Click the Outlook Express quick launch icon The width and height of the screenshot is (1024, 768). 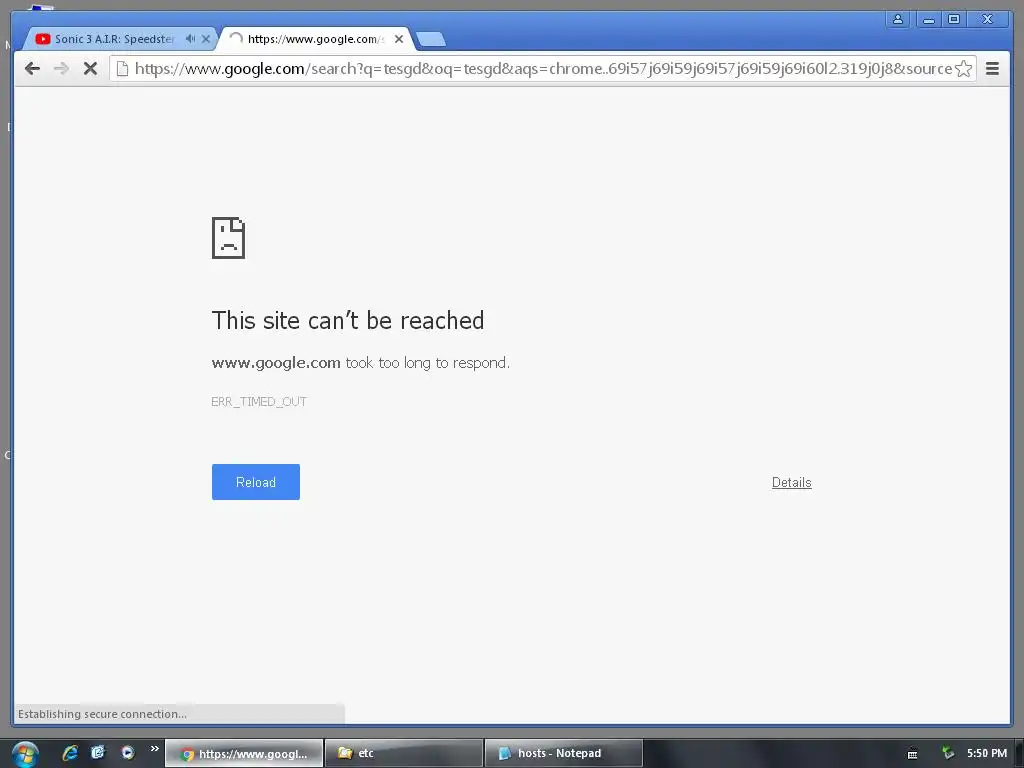pyautogui.click(x=98, y=753)
